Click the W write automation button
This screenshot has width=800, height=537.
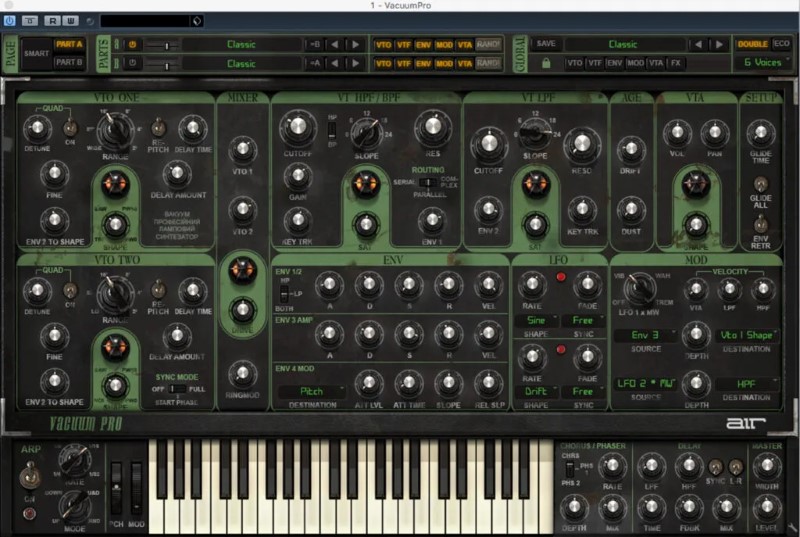click(70, 21)
